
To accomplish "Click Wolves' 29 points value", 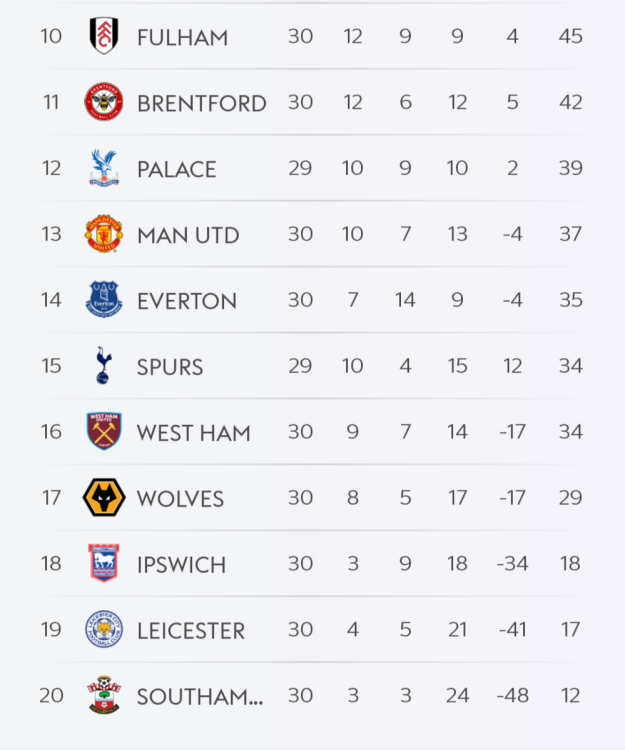I will click(x=570, y=498).
